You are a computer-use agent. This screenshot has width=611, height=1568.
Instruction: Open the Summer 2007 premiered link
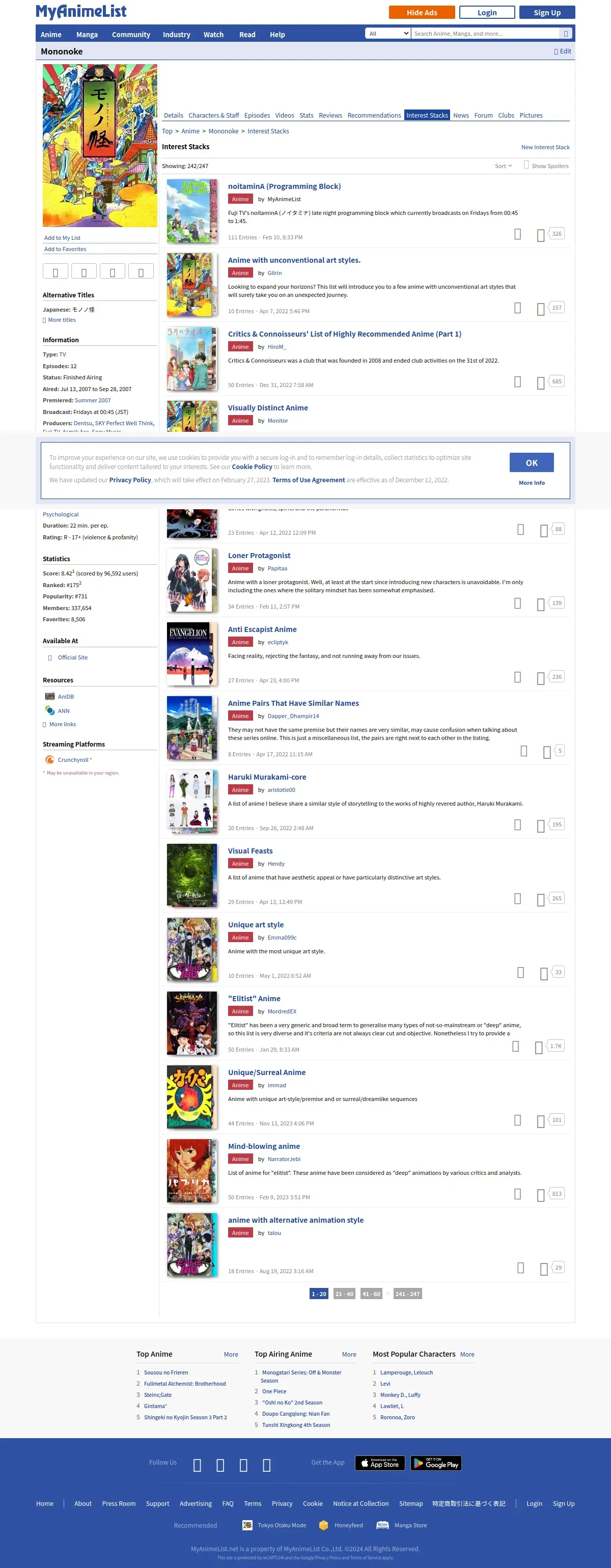point(93,400)
